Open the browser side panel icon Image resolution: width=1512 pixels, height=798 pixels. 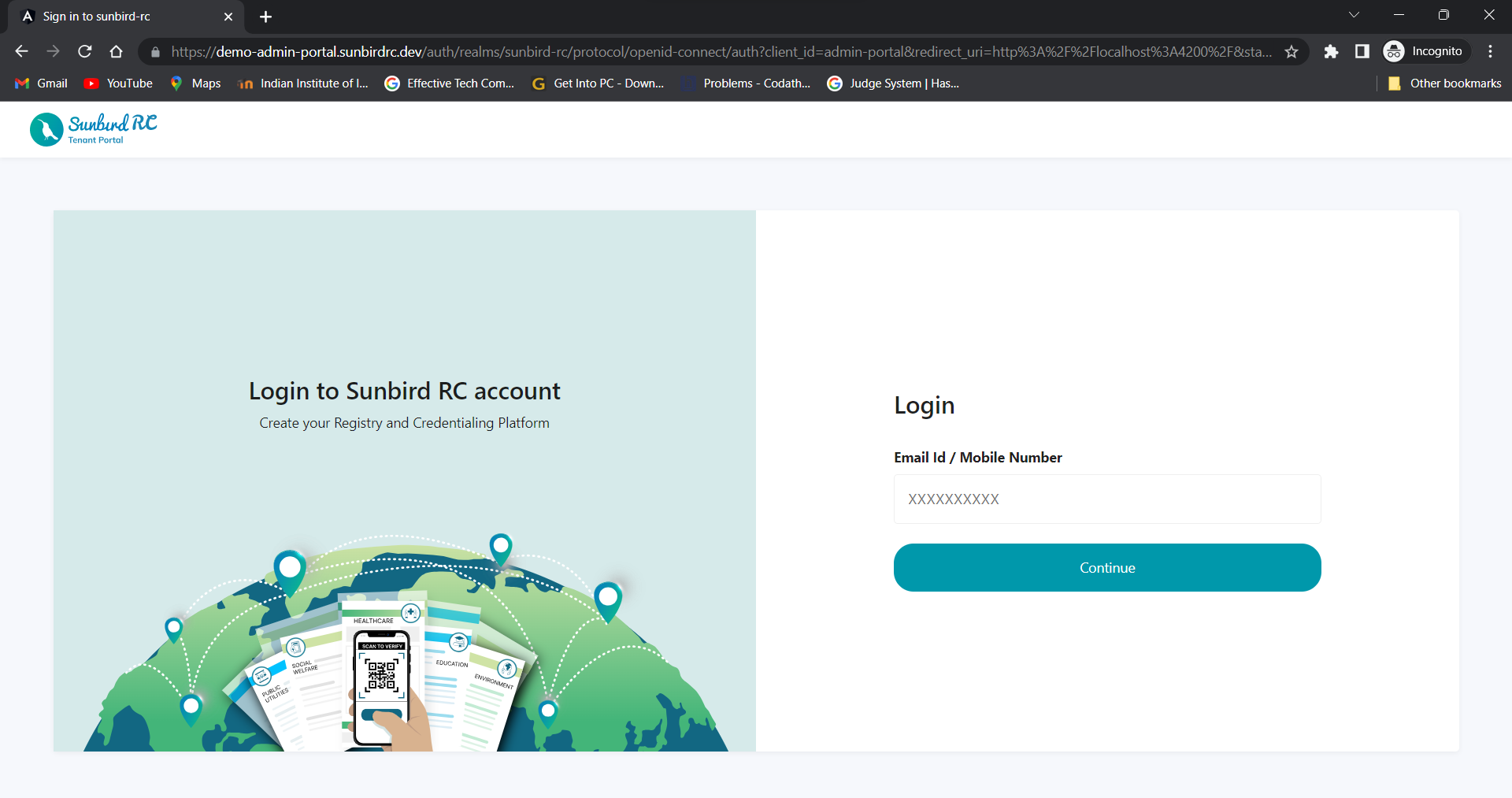point(1362,51)
